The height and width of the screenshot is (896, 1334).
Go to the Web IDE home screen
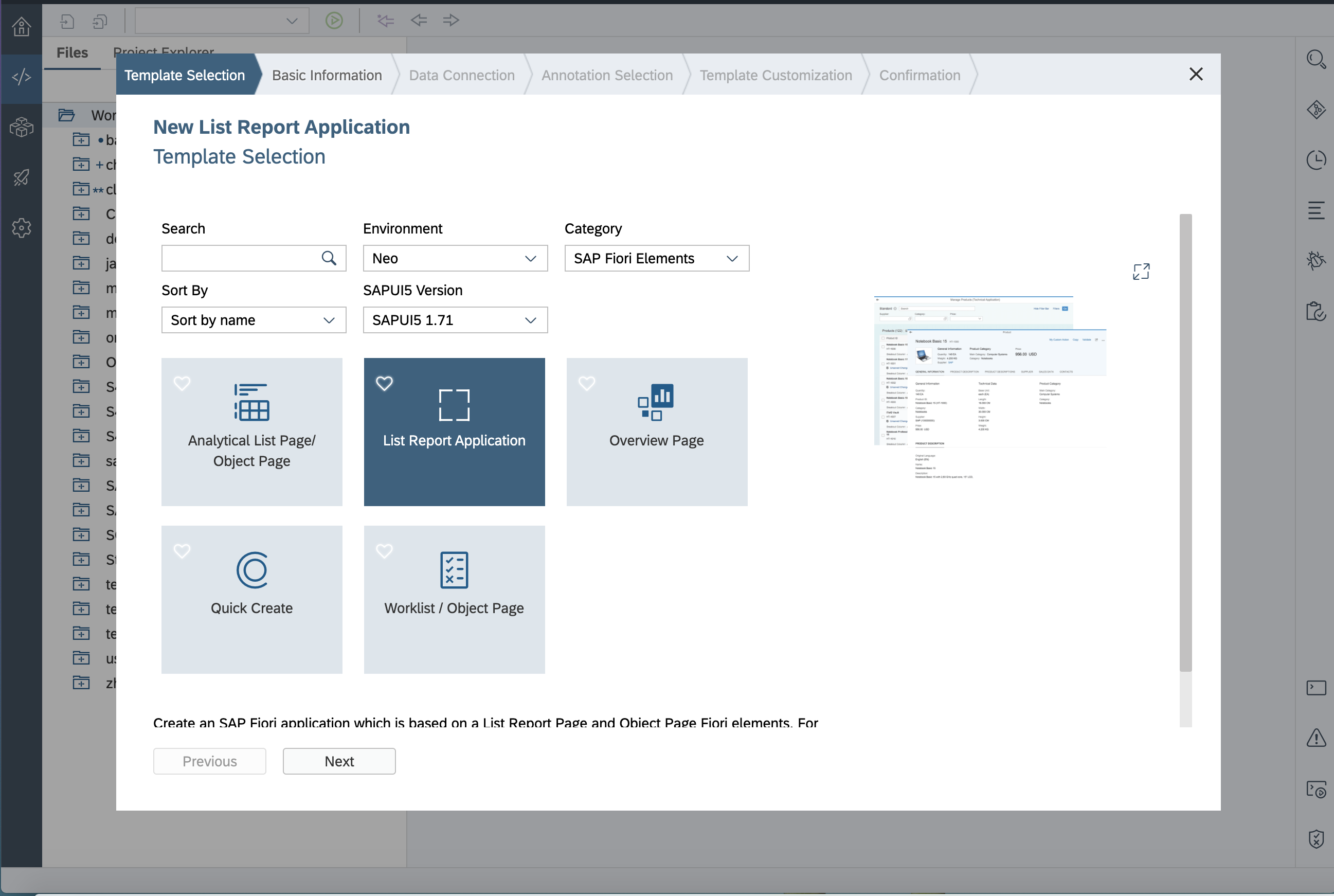pyautogui.click(x=21, y=27)
